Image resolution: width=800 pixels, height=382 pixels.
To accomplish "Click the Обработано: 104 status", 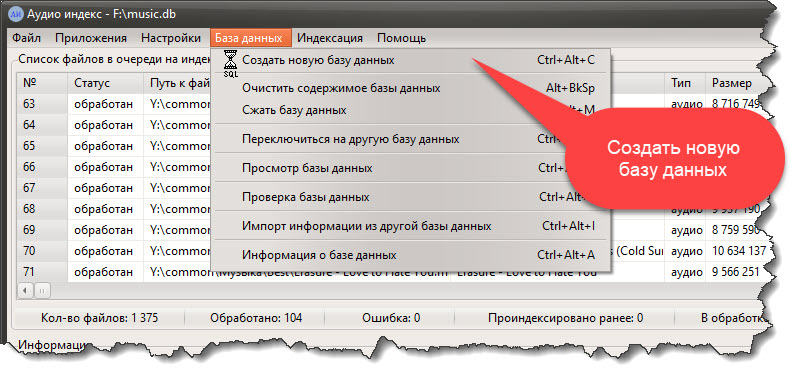I will tap(256, 318).
